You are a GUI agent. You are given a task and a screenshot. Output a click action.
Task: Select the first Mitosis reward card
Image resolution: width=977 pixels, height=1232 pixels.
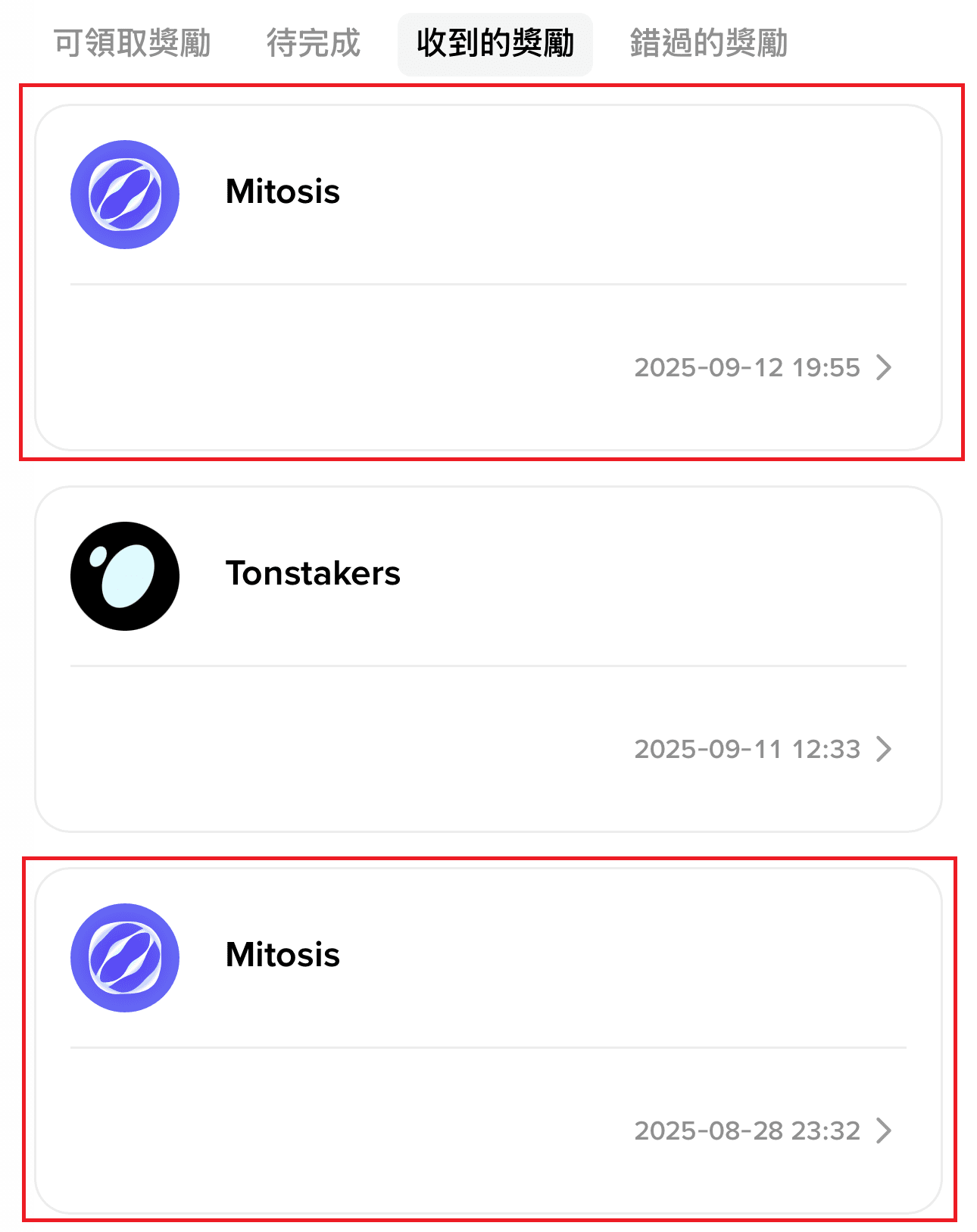pos(488,278)
